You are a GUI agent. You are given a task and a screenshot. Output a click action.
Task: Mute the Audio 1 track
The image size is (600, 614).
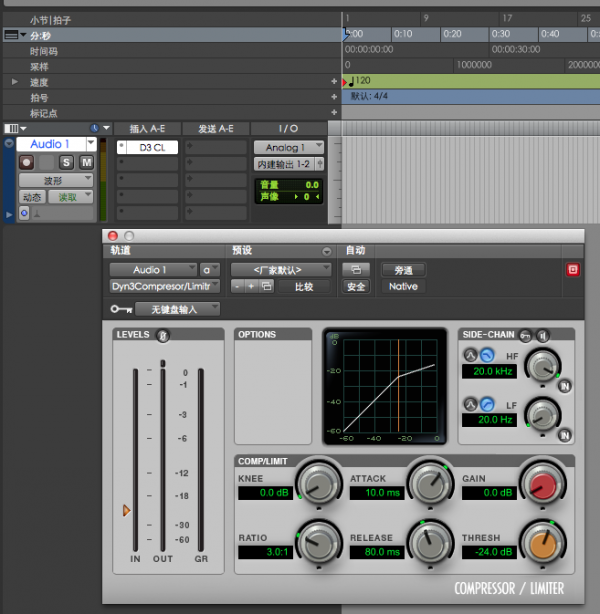86,162
